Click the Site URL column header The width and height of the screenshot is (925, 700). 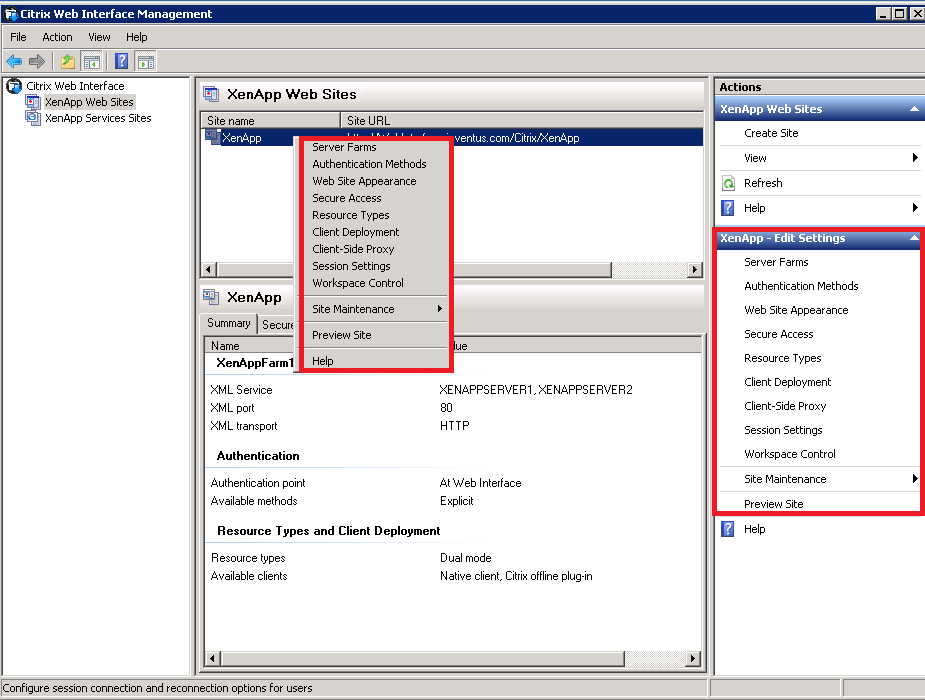point(522,120)
